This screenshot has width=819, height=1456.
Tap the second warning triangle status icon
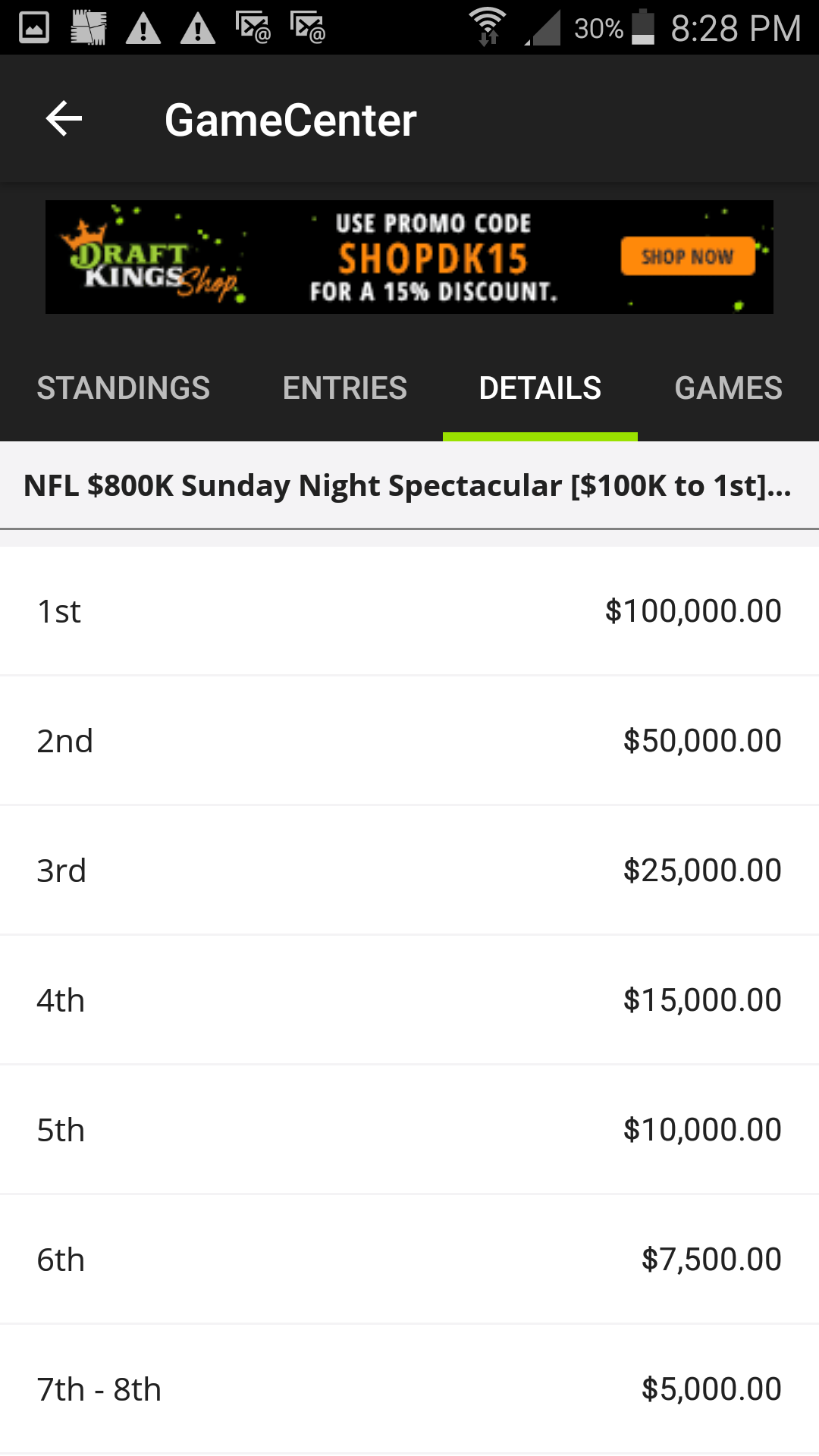click(198, 29)
